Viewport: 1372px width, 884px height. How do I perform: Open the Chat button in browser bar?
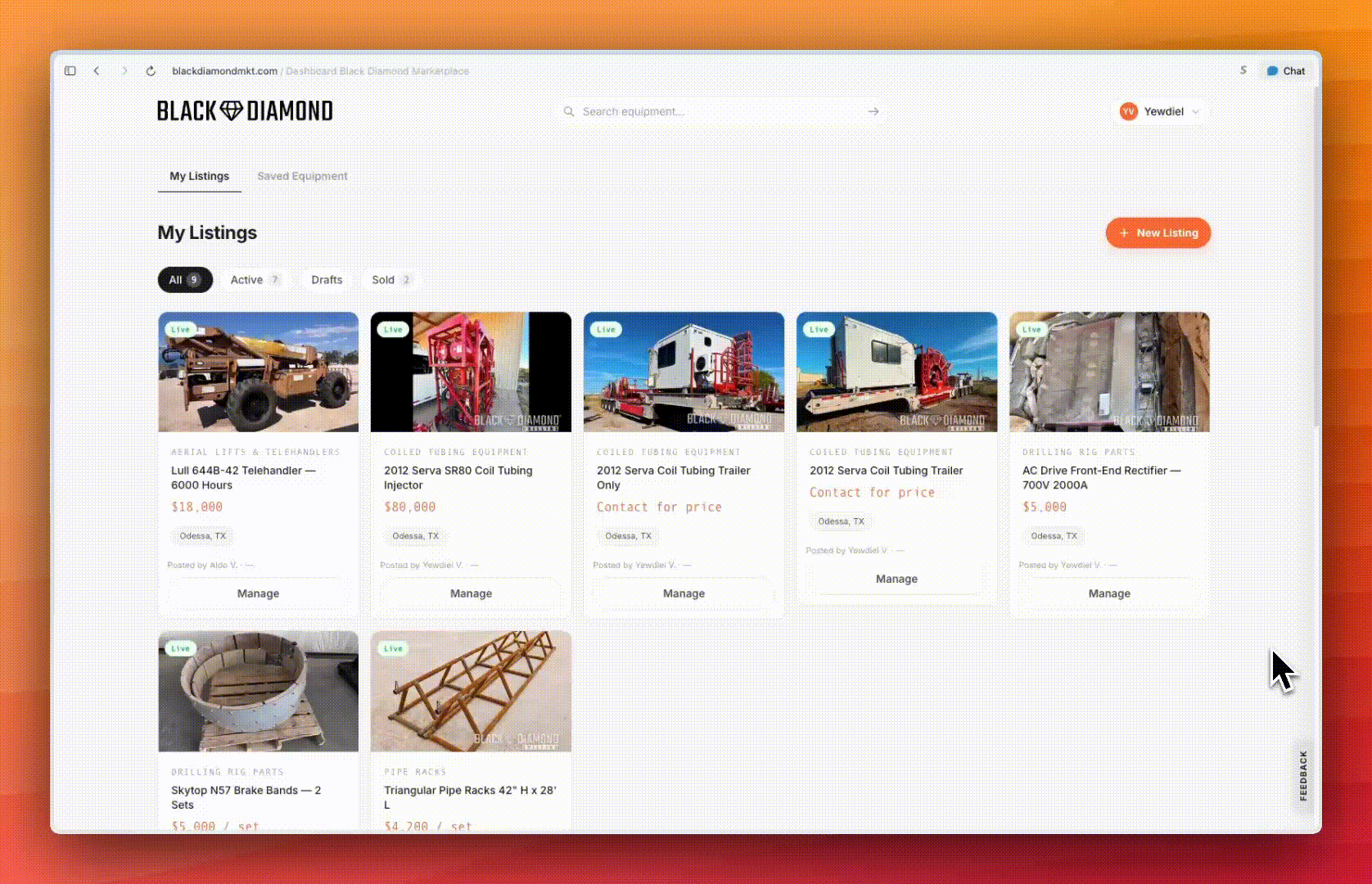pyautogui.click(x=1286, y=71)
